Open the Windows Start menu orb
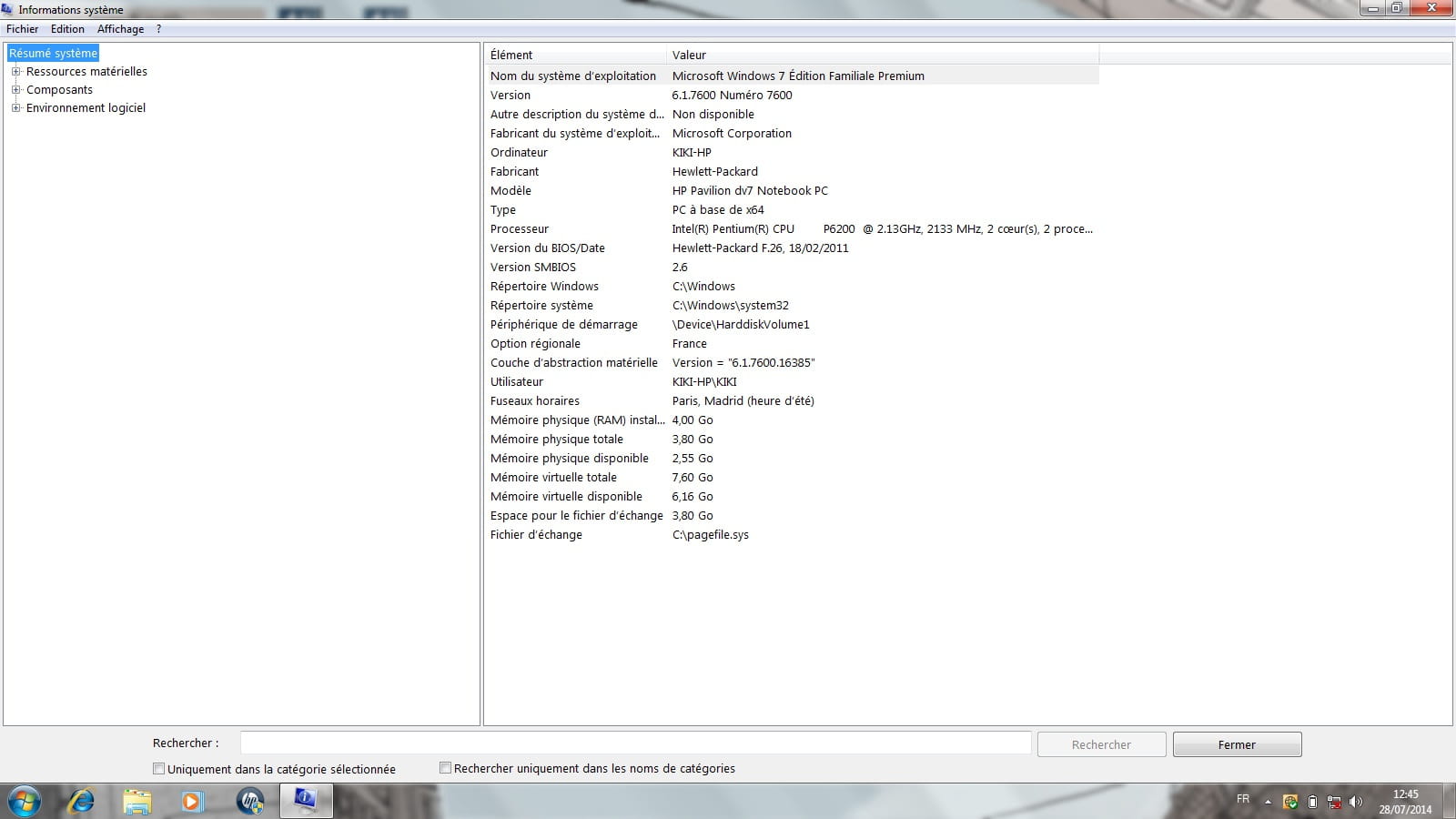Viewport: 1456px width, 819px height. coord(25,801)
